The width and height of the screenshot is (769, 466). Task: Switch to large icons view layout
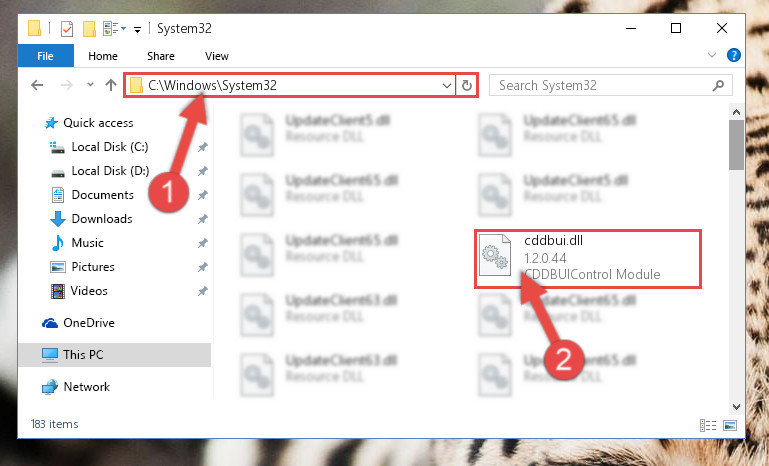pos(730,425)
